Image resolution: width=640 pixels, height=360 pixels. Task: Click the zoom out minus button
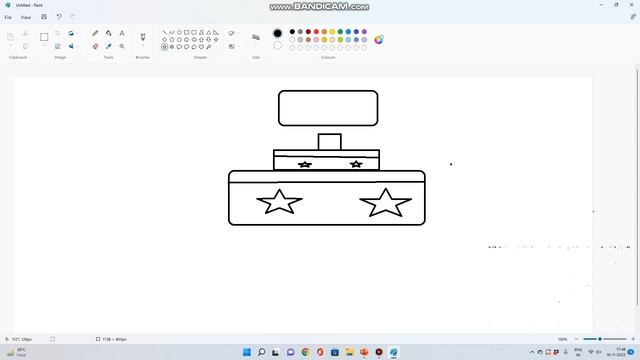pos(576,339)
